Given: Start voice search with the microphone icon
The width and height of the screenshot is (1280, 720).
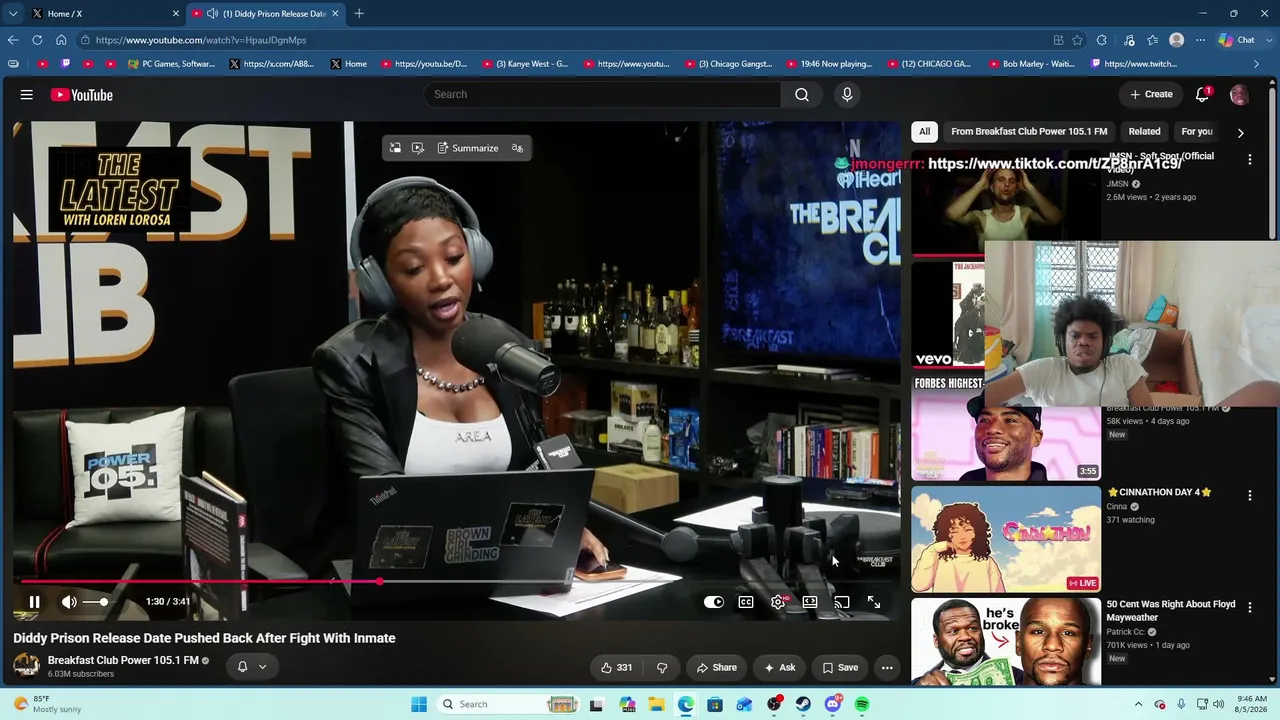Looking at the screenshot, I should point(847,94).
